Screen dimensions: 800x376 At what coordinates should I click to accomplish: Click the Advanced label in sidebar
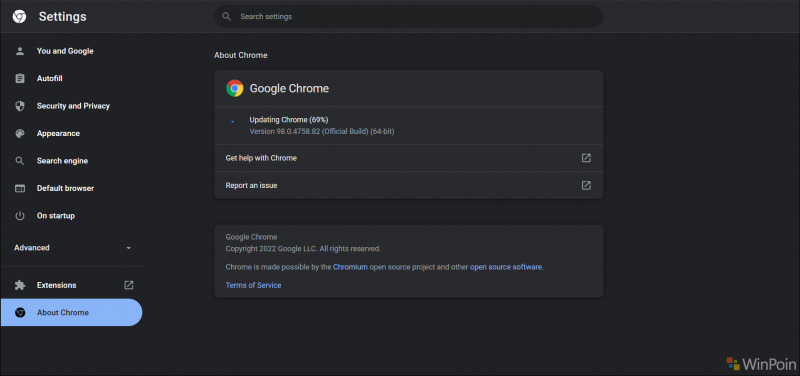(32, 248)
